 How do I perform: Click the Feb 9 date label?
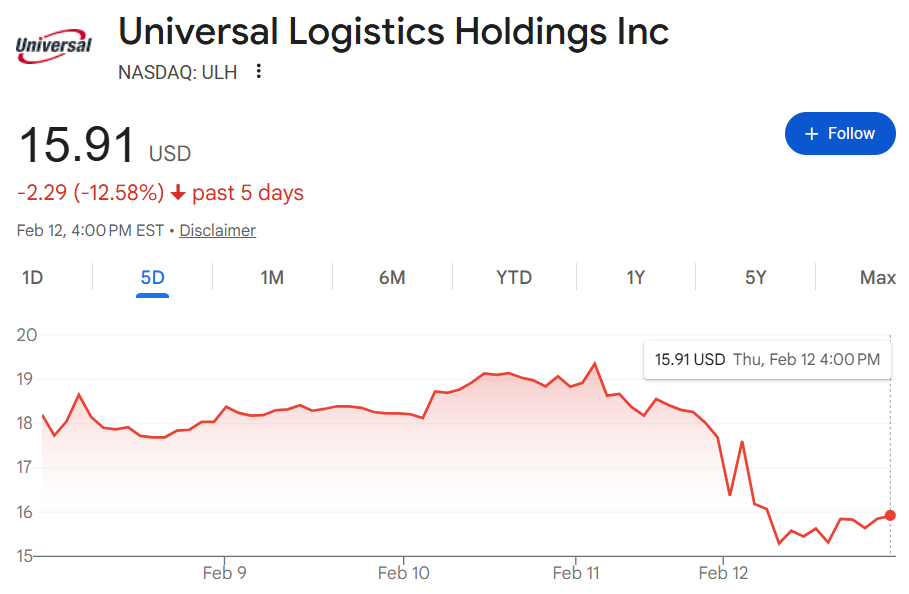coord(224,573)
